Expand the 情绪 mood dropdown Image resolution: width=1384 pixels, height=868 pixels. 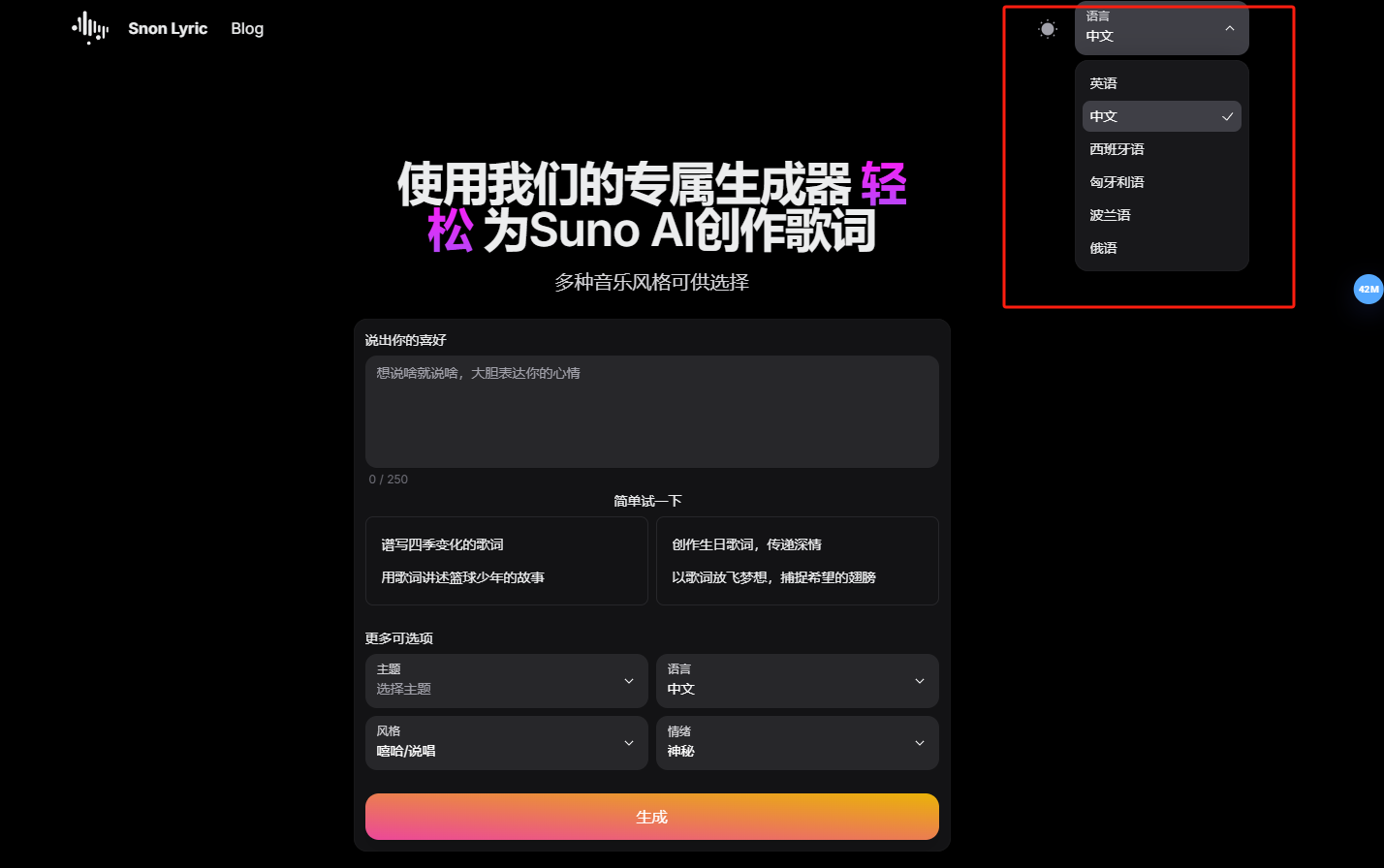pos(798,743)
